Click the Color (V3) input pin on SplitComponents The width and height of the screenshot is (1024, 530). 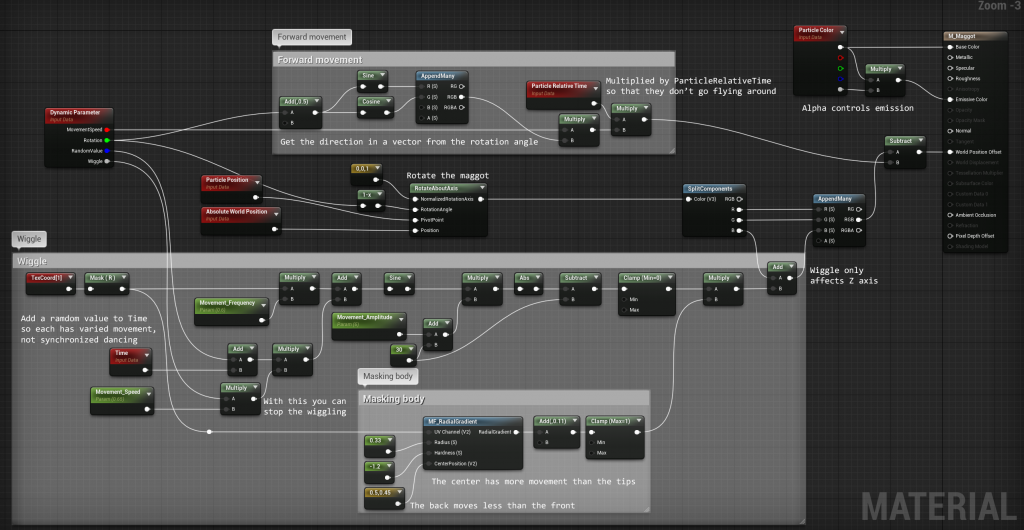(x=688, y=198)
